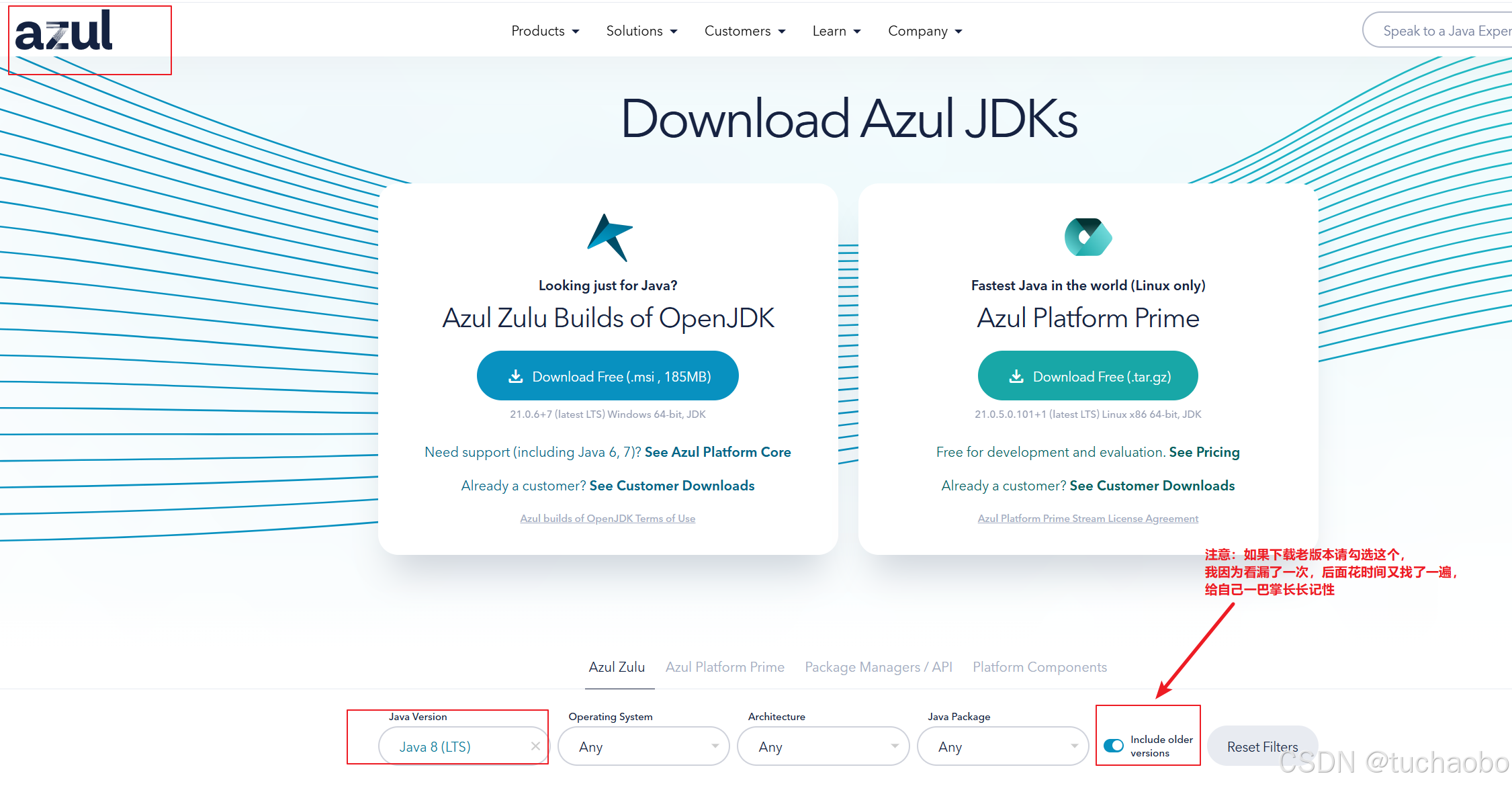
Task: Clear the Java 8 (LTS) filter with the x
Action: coord(535,746)
